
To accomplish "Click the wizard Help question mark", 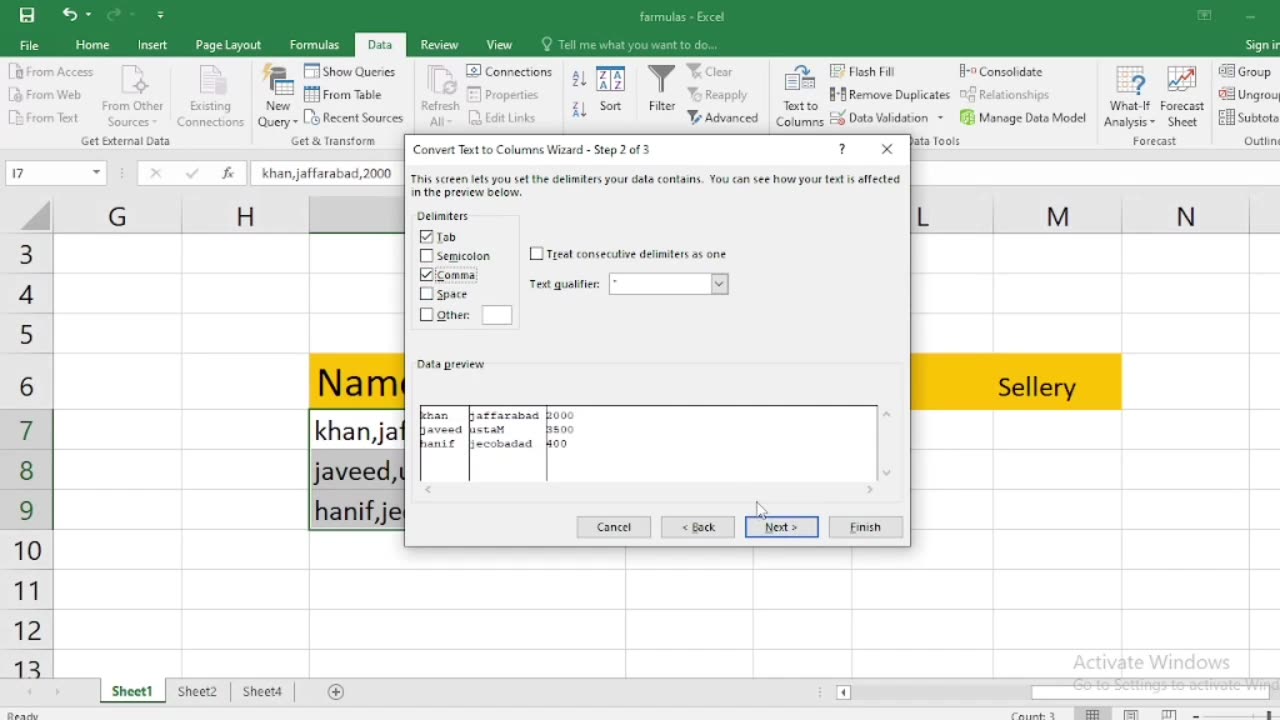I will 842,149.
